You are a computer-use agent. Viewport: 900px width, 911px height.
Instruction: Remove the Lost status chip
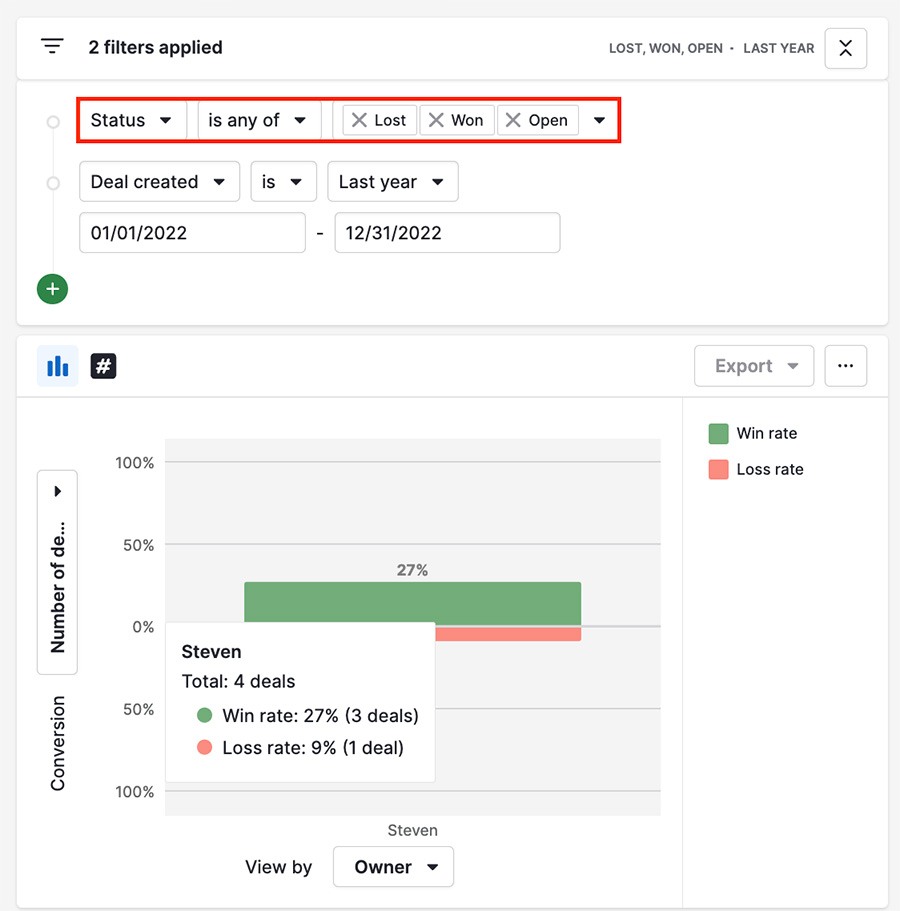pyautogui.click(x=361, y=120)
